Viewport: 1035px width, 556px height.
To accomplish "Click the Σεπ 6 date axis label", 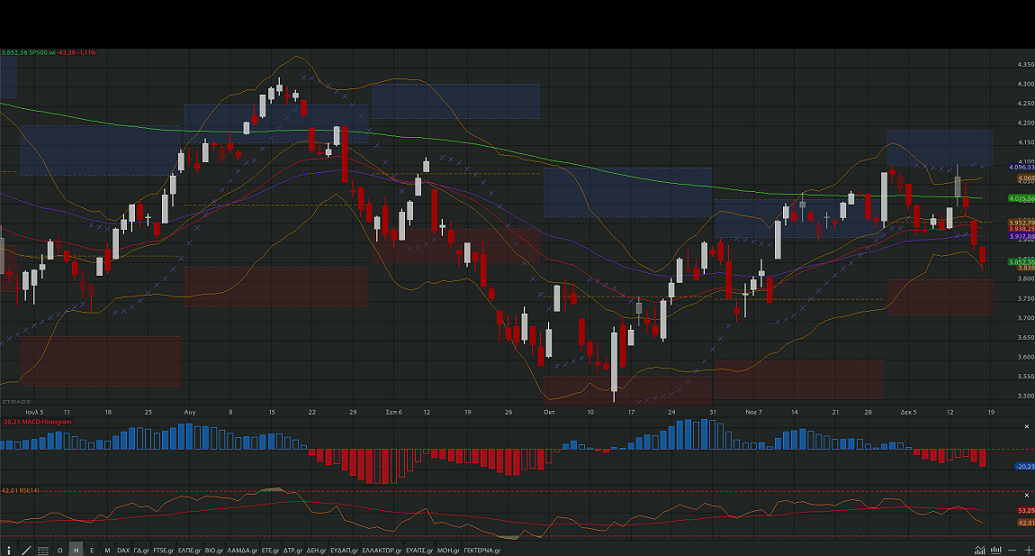I will click(x=393, y=412).
